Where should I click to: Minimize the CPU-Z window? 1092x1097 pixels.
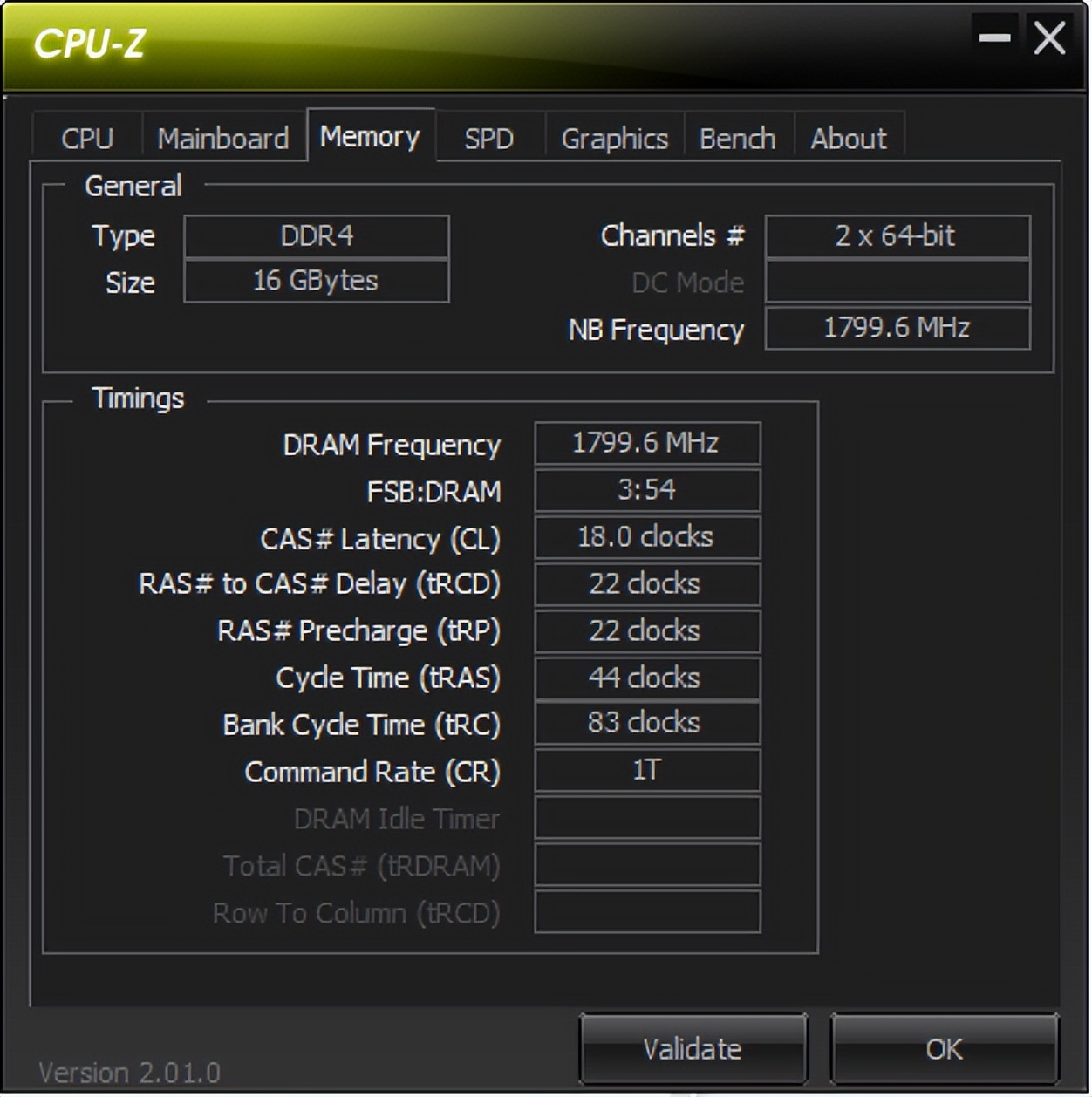tap(994, 37)
